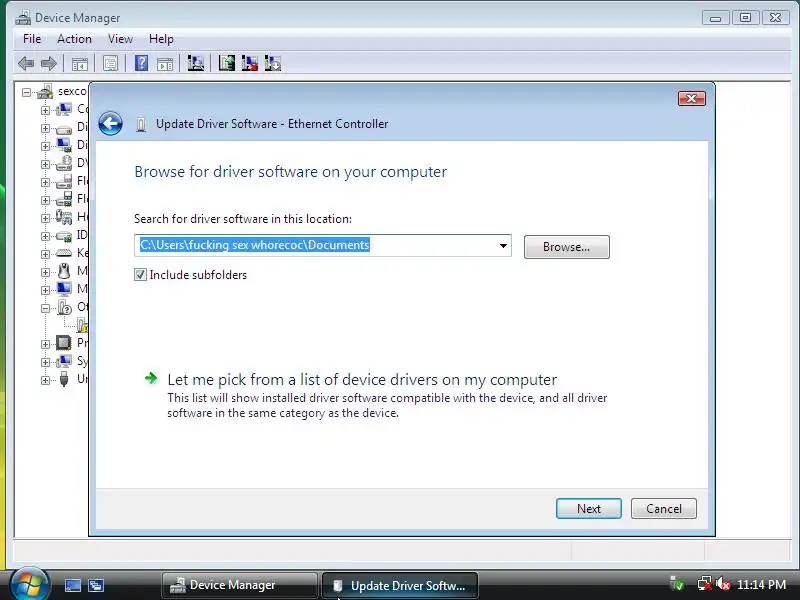Open the driver location path dropdown arrow
Image resolution: width=800 pixels, height=600 pixels.
tap(503, 246)
